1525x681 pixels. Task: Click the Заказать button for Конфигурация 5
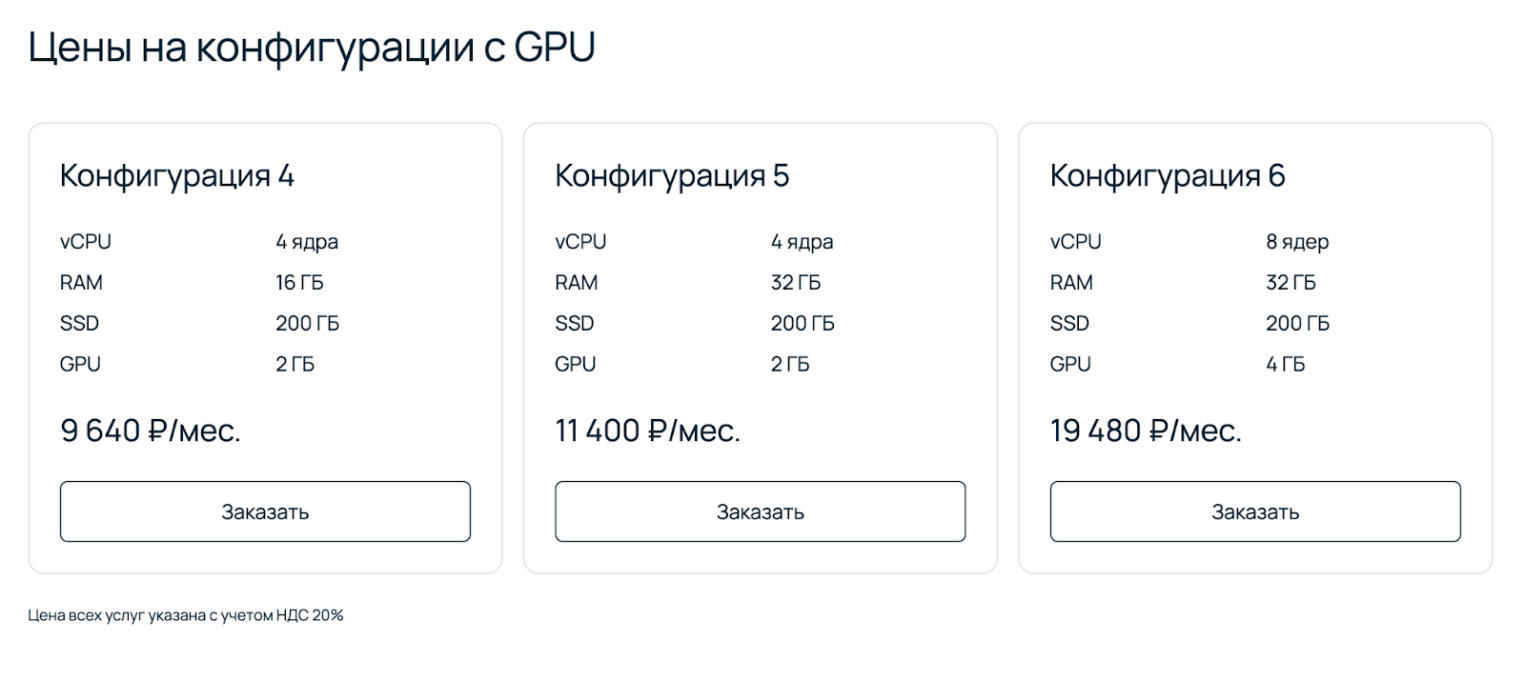[x=760, y=511]
